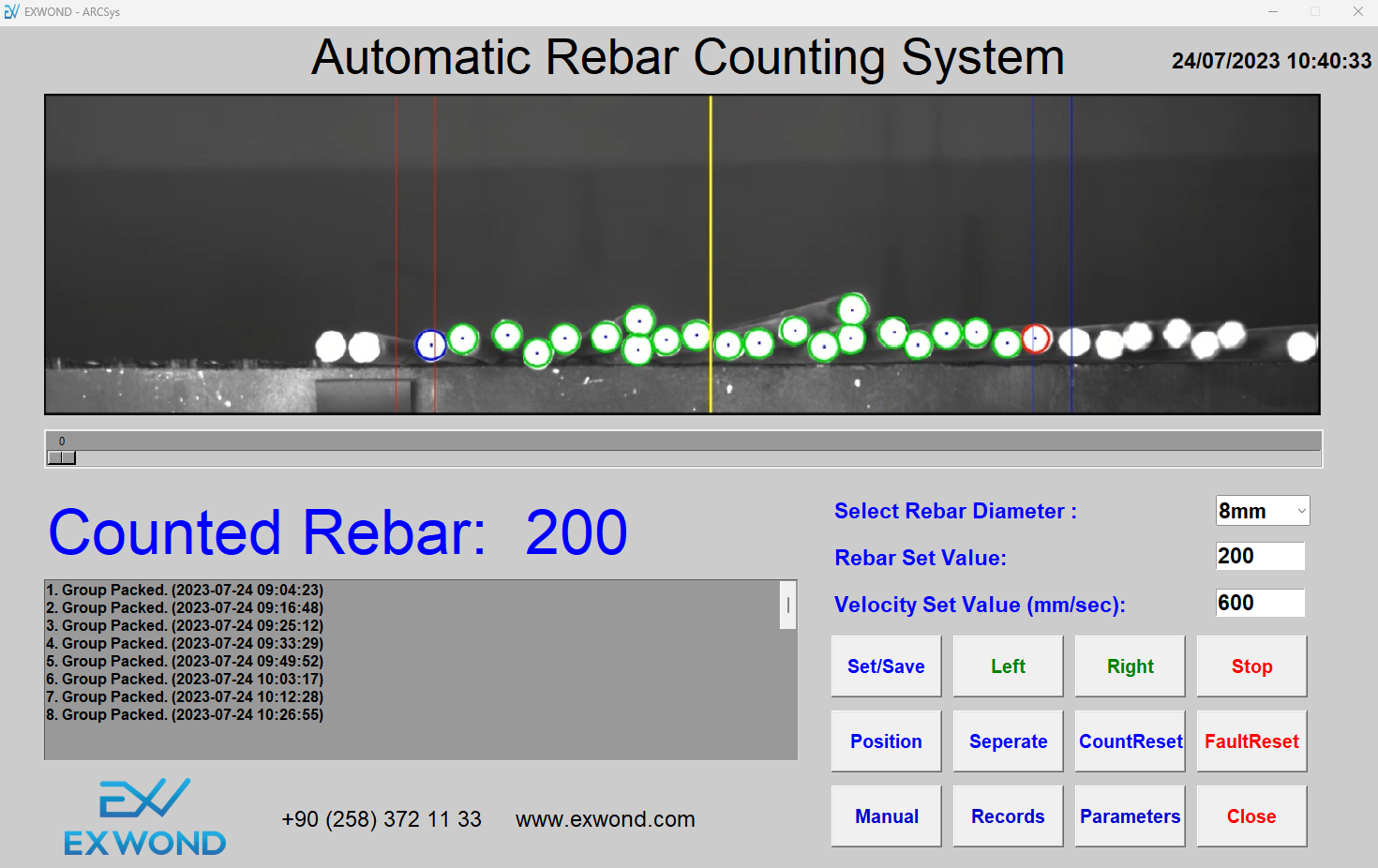The height and width of the screenshot is (868, 1378).
Task: Click the +90 (258) 372 11 33 phone number
Action: click(x=382, y=819)
